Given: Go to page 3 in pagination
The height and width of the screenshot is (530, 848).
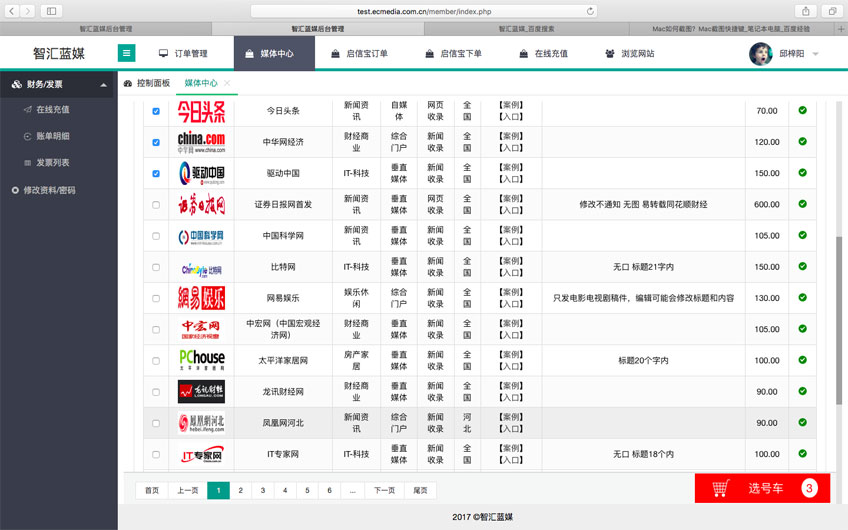Looking at the screenshot, I should (x=263, y=491).
